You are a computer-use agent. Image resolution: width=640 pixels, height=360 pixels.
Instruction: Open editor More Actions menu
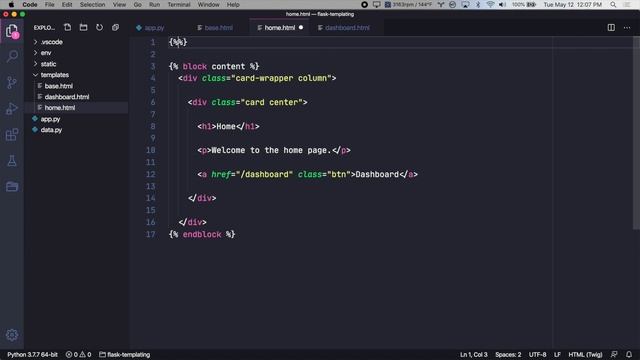coord(627,27)
